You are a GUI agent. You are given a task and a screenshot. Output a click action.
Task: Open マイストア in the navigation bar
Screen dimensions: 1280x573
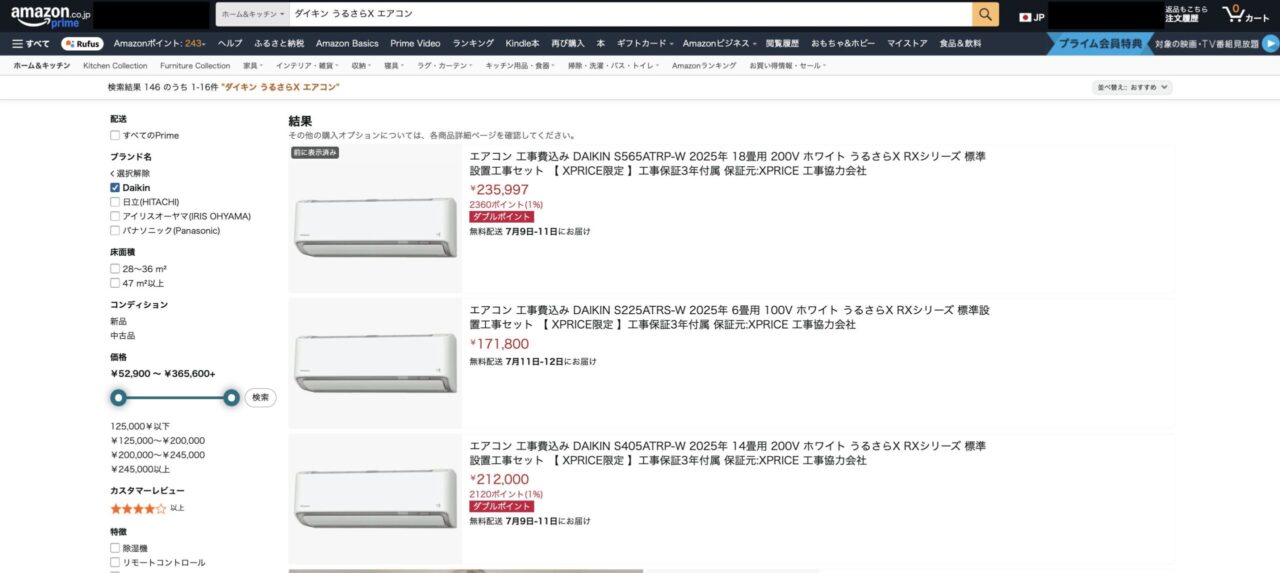pyautogui.click(x=907, y=43)
